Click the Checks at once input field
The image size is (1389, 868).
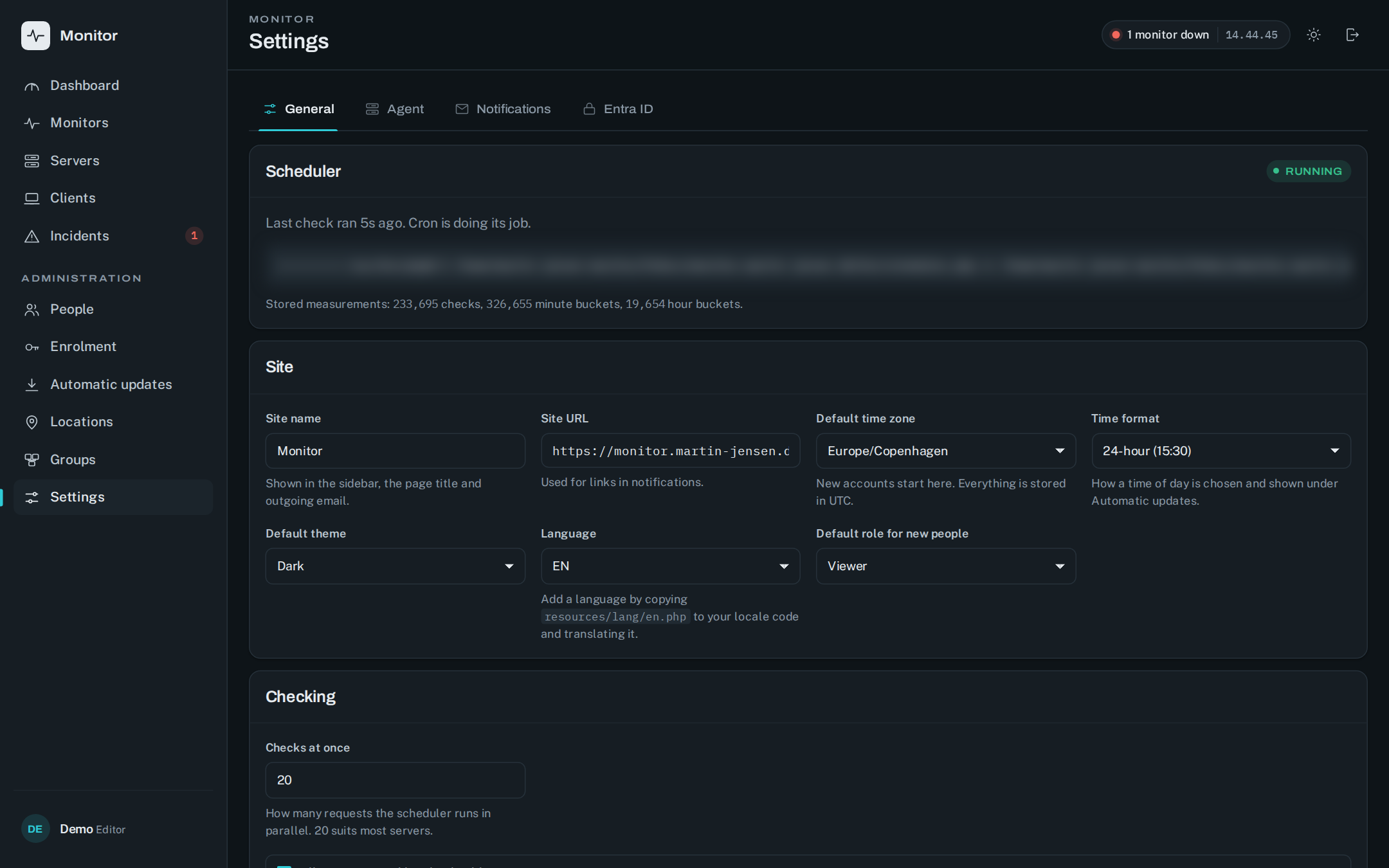pyautogui.click(x=395, y=780)
